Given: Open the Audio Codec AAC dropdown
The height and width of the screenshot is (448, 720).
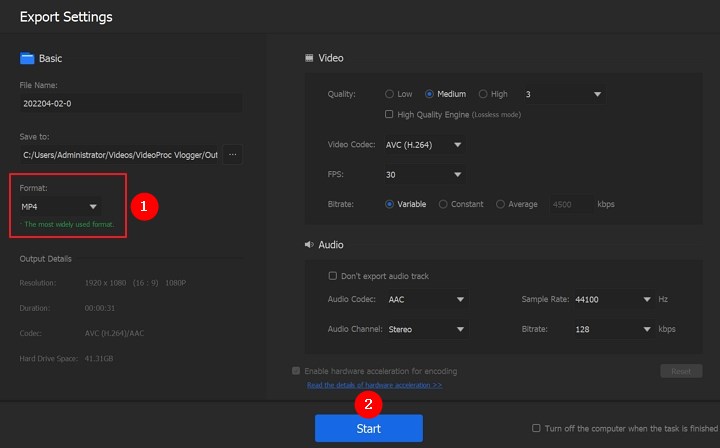Looking at the screenshot, I should click(426, 299).
